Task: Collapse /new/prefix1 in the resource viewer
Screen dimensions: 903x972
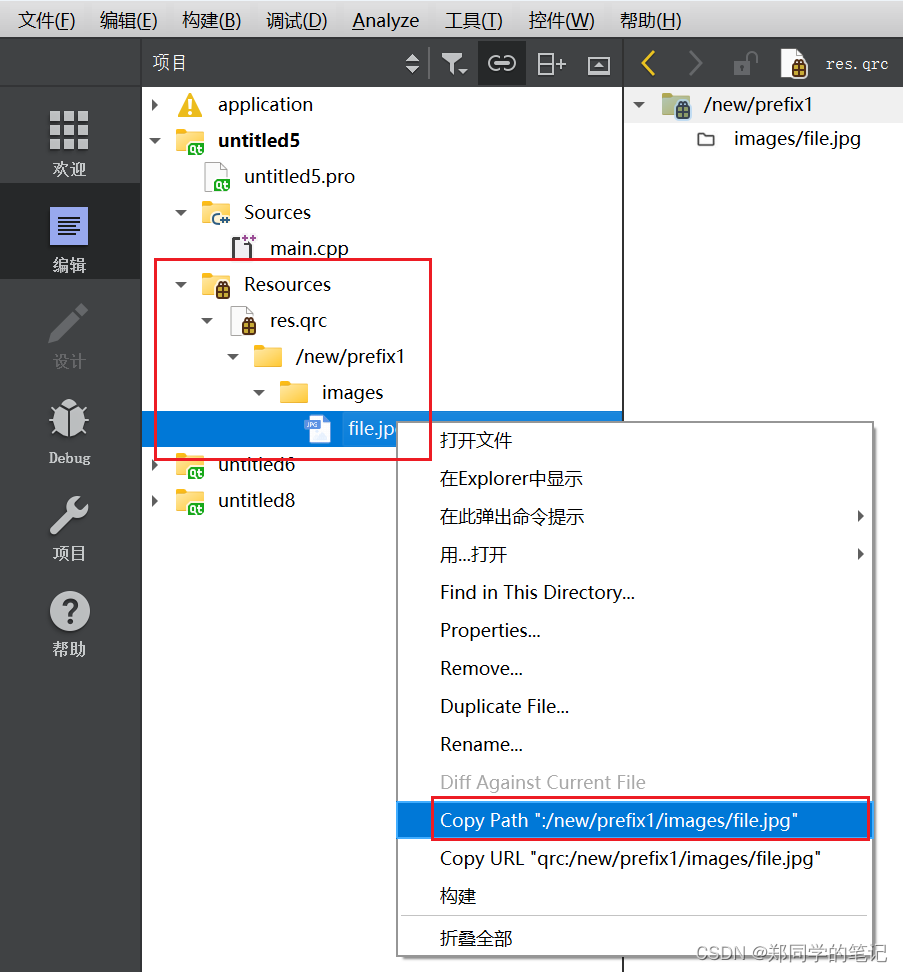Action: (x=640, y=102)
